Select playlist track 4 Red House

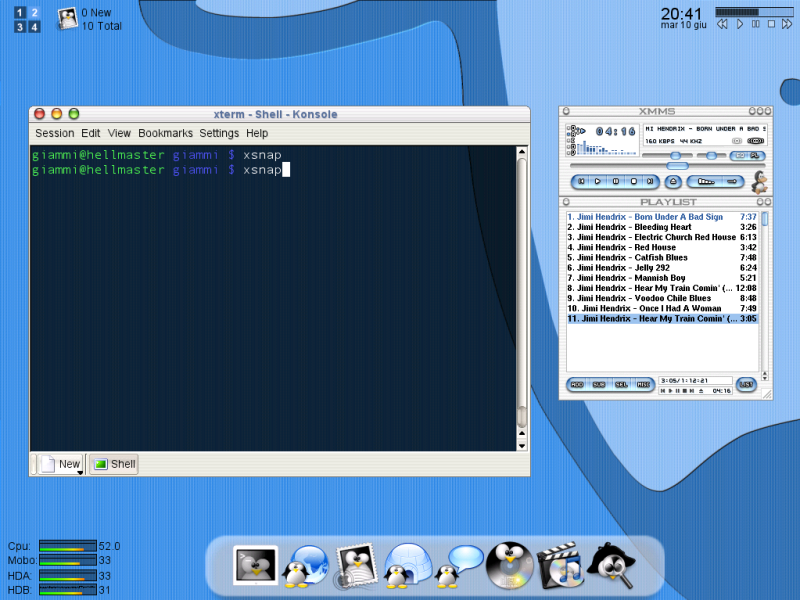click(662, 247)
